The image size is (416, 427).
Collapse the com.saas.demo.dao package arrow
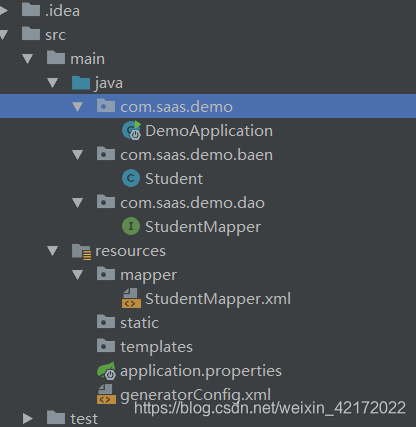(x=78, y=203)
